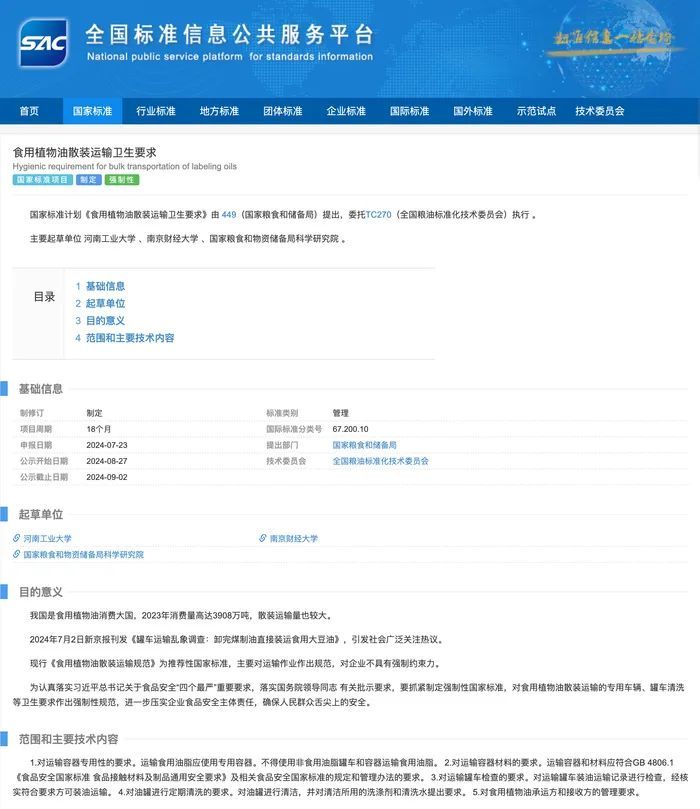
Task: Click the green 强制性 tag
Action: click(122, 180)
